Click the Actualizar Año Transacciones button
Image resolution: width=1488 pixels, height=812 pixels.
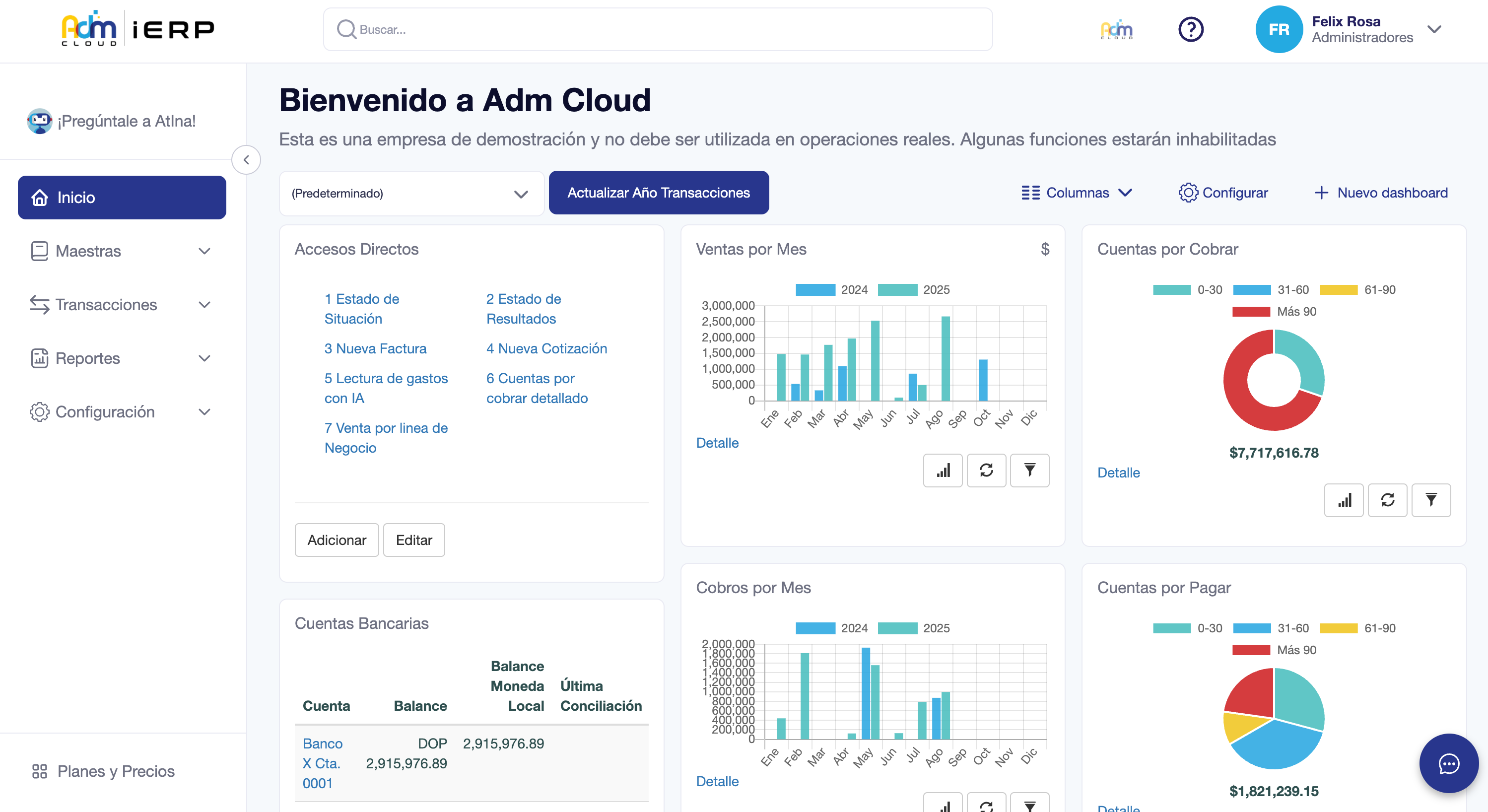click(x=659, y=192)
